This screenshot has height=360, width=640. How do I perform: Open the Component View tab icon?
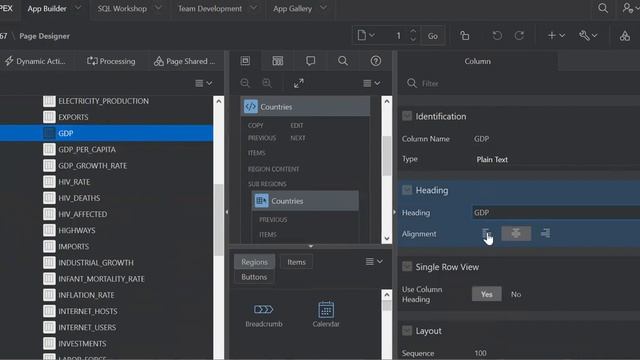tap(278, 61)
